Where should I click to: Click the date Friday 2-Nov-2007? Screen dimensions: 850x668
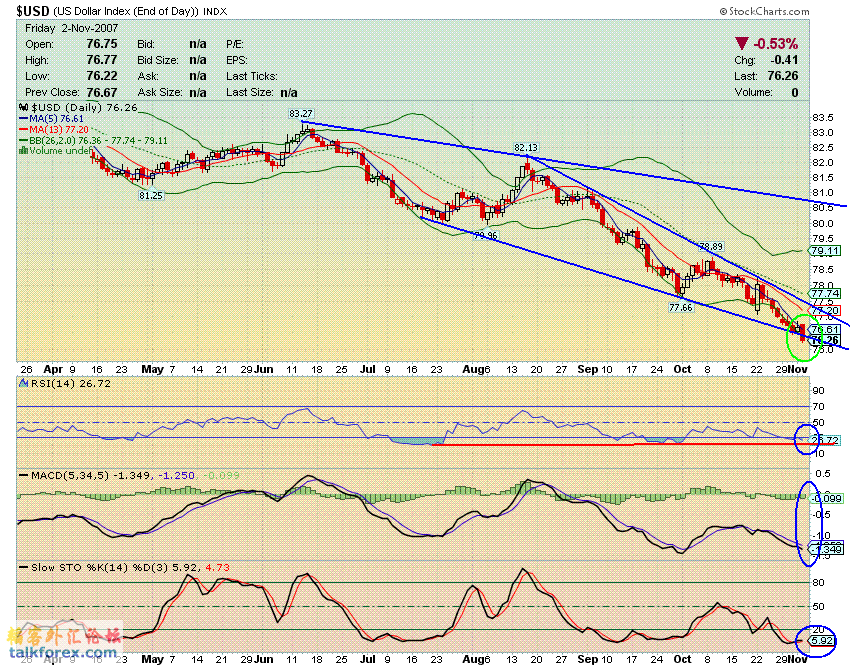pyautogui.click(x=71, y=28)
